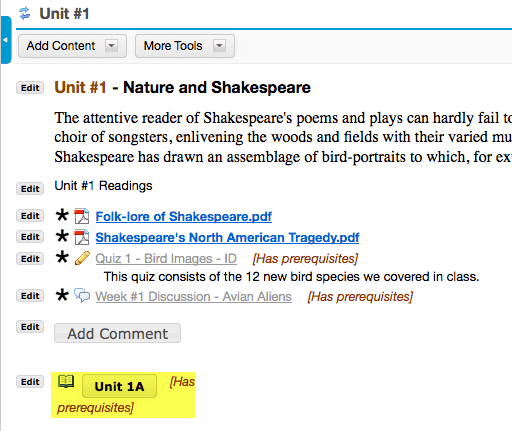Edit the Quiz 1 - Bird Images item
The height and width of the screenshot is (431, 512).
30,259
